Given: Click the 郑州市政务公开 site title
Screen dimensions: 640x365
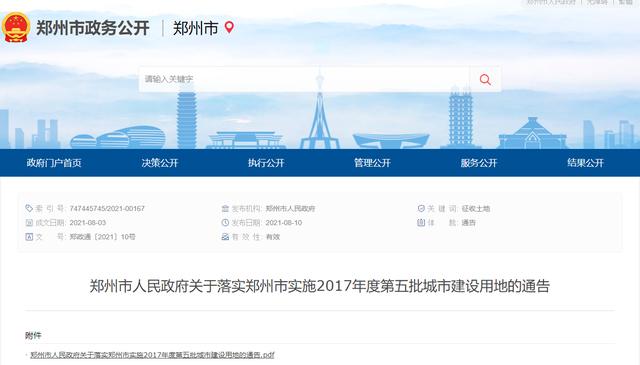Looking at the screenshot, I should [x=93, y=28].
